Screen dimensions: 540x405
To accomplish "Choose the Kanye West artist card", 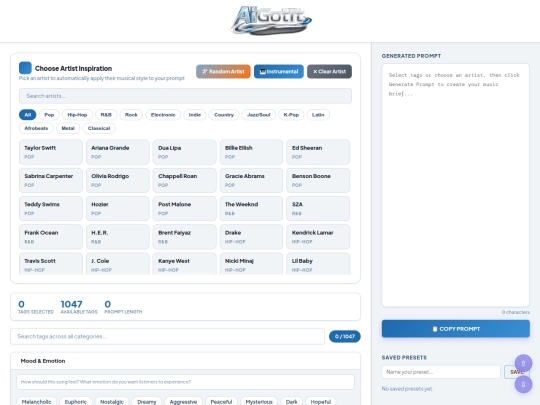I will tap(185, 264).
